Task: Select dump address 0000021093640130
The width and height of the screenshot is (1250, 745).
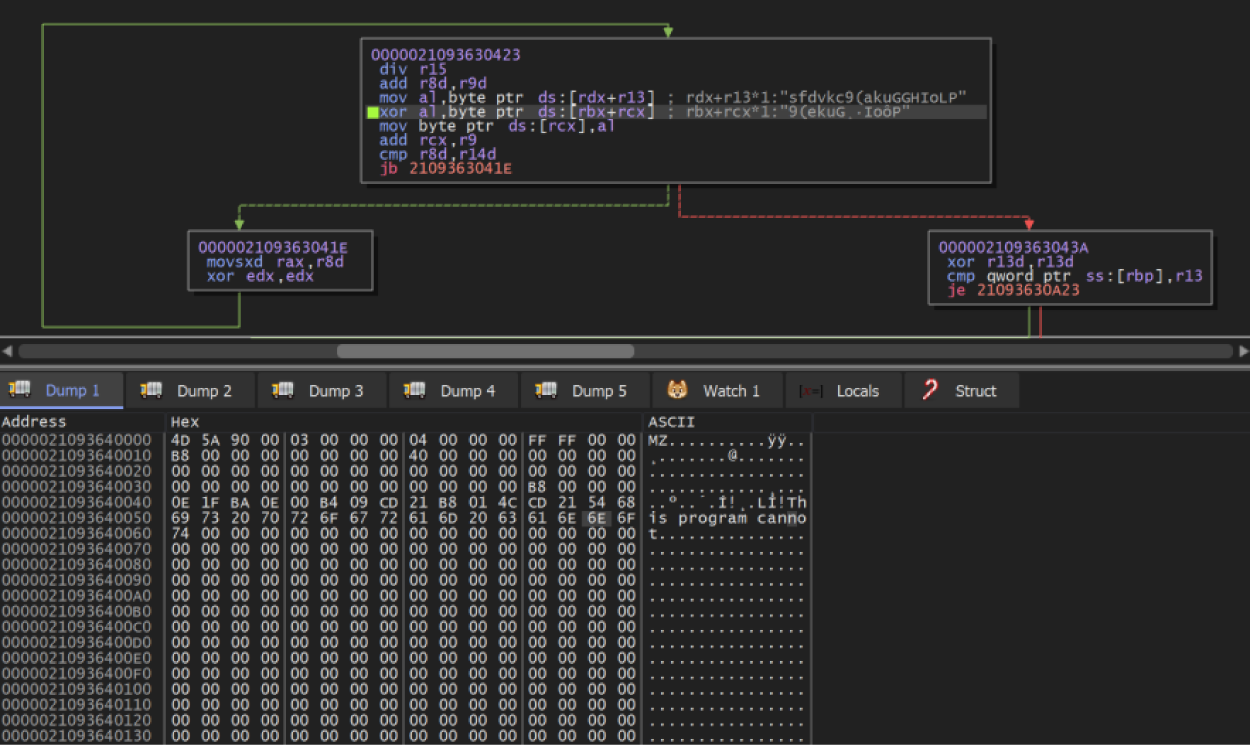Action: [77, 737]
